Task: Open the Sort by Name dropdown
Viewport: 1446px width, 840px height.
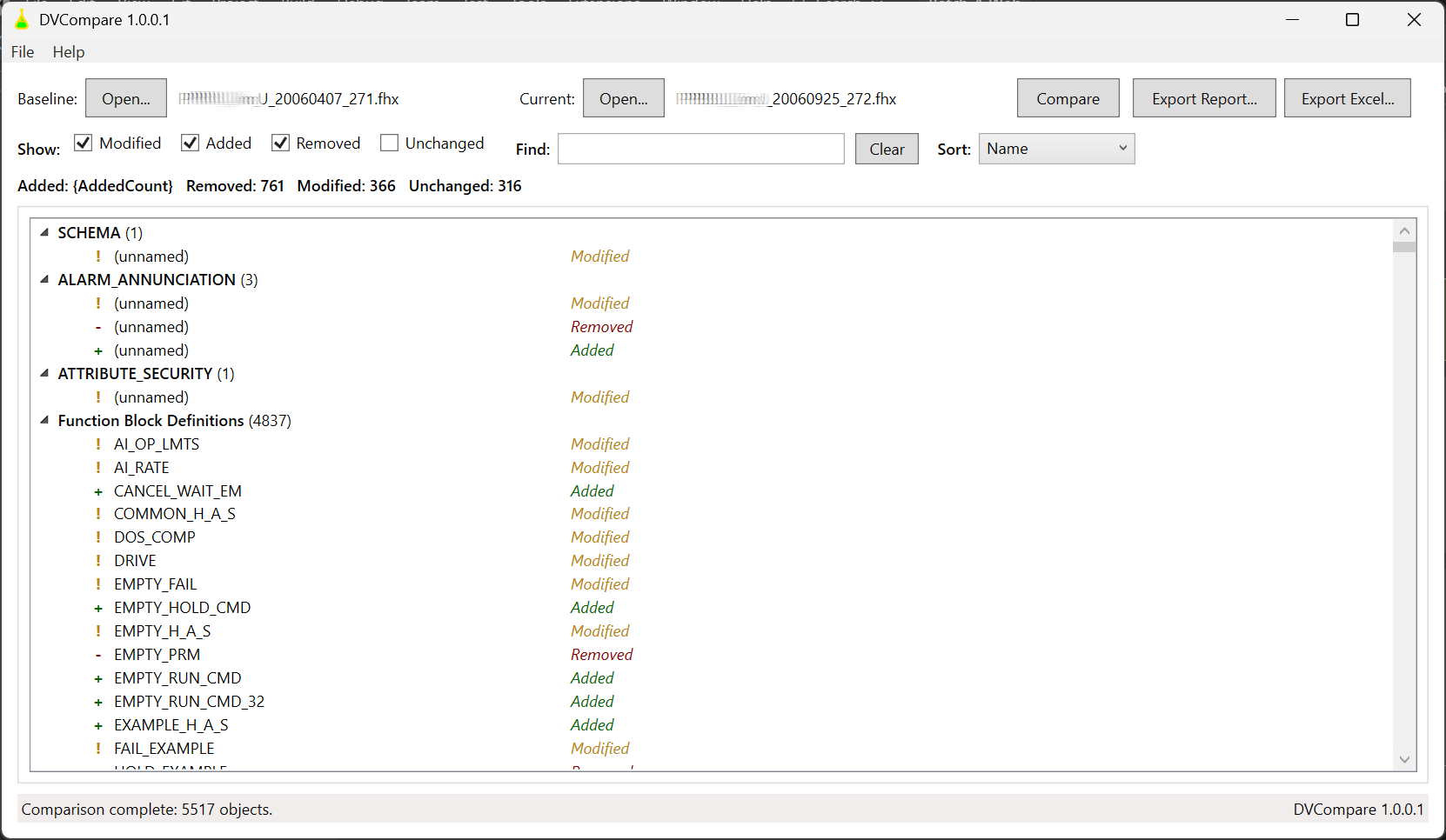Action: 1056,149
